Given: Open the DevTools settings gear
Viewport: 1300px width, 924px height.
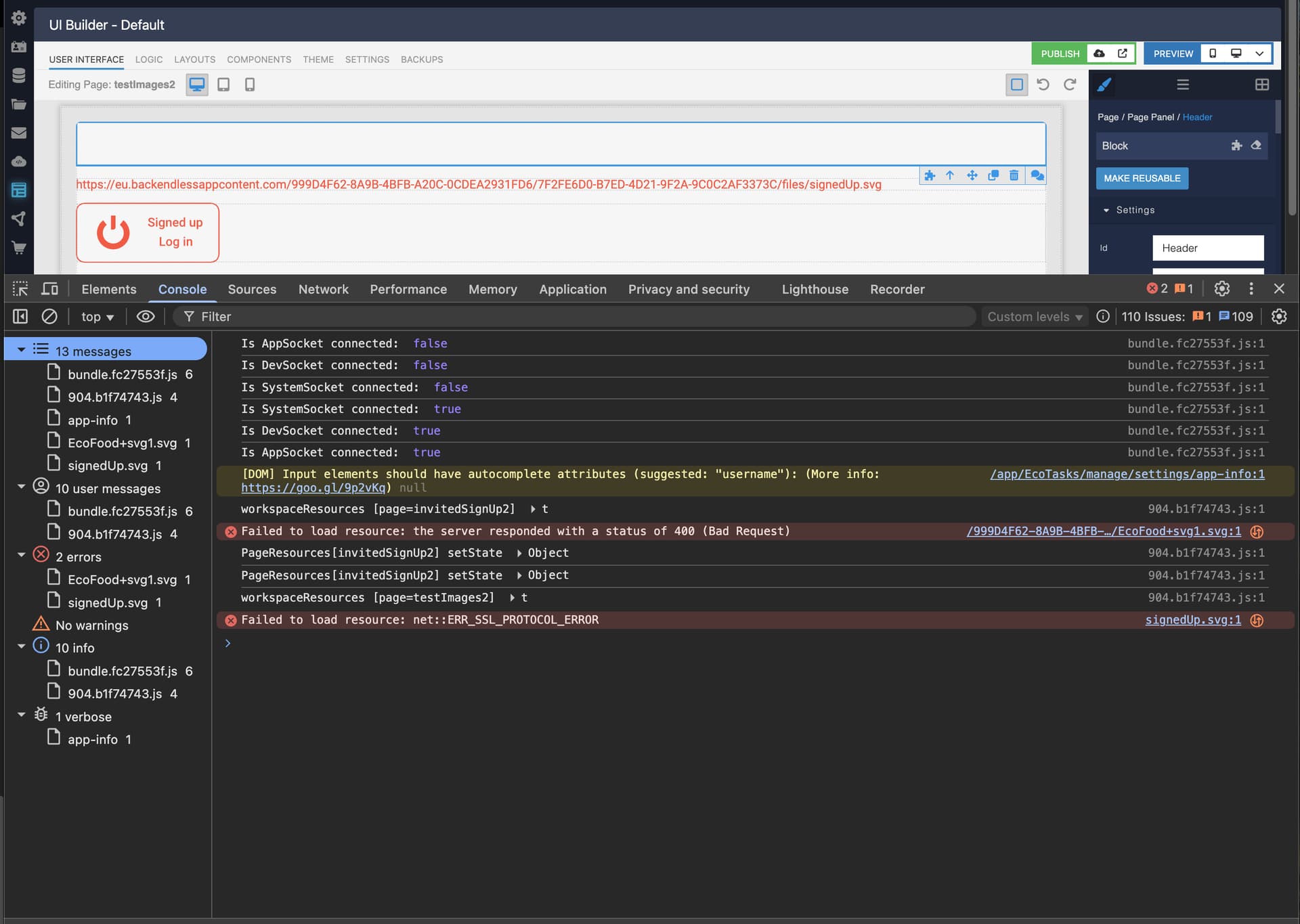Looking at the screenshot, I should (1221, 289).
